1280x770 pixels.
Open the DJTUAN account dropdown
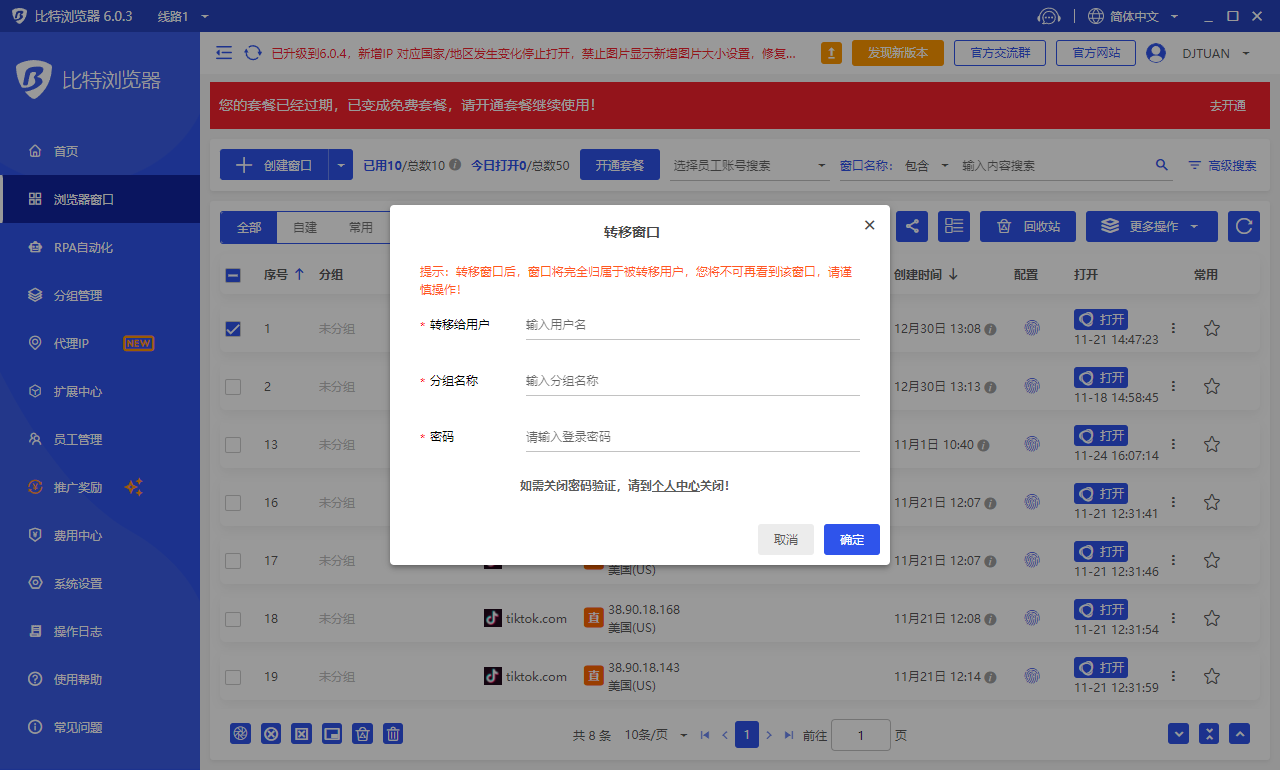tap(1199, 53)
